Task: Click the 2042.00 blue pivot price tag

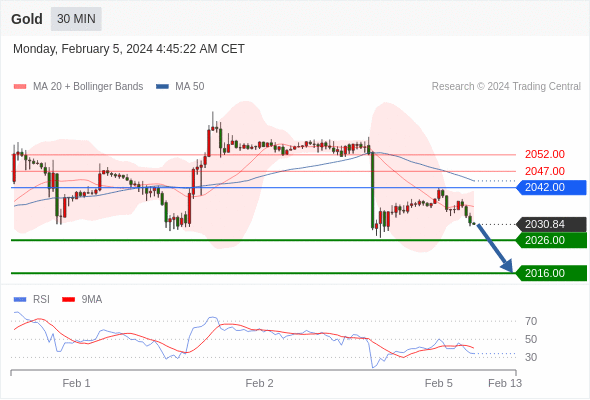Action: click(x=551, y=187)
